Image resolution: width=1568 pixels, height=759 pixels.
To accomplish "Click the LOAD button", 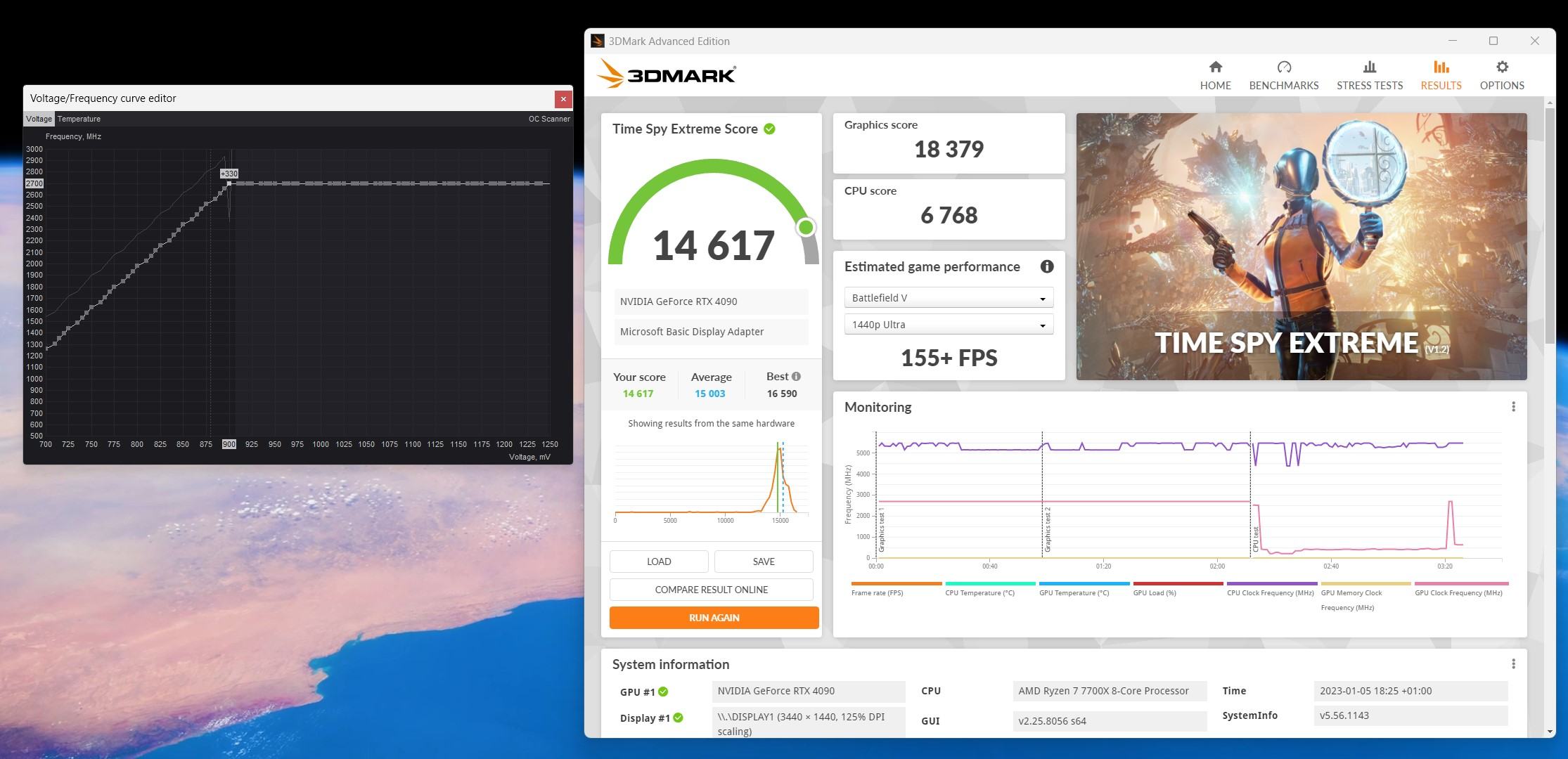I will 659,562.
